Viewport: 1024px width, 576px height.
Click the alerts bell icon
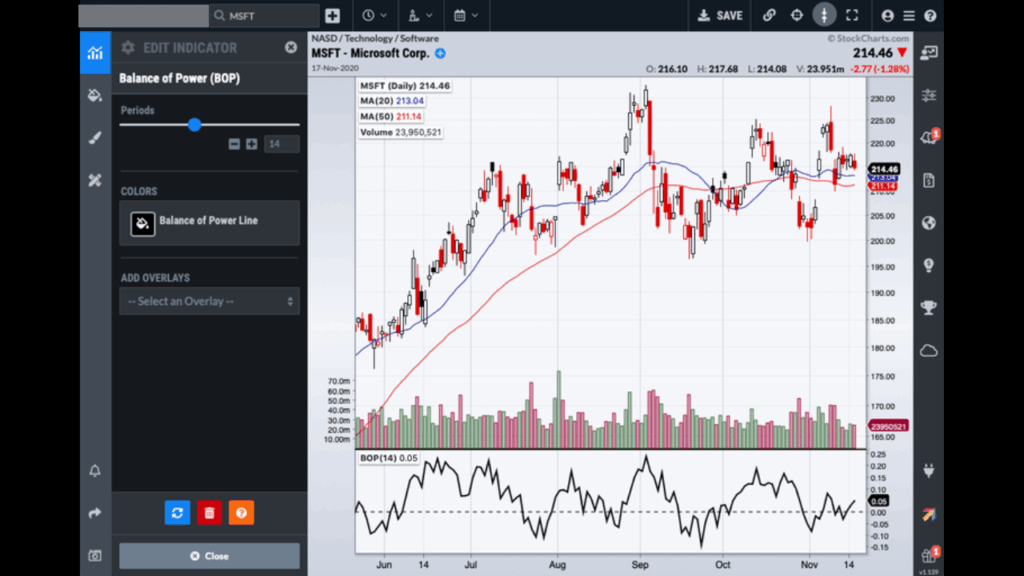[x=95, y=471]
